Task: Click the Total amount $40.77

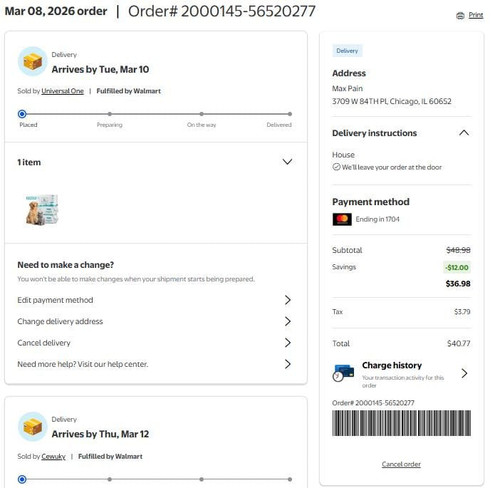Action: click(459, 343)
